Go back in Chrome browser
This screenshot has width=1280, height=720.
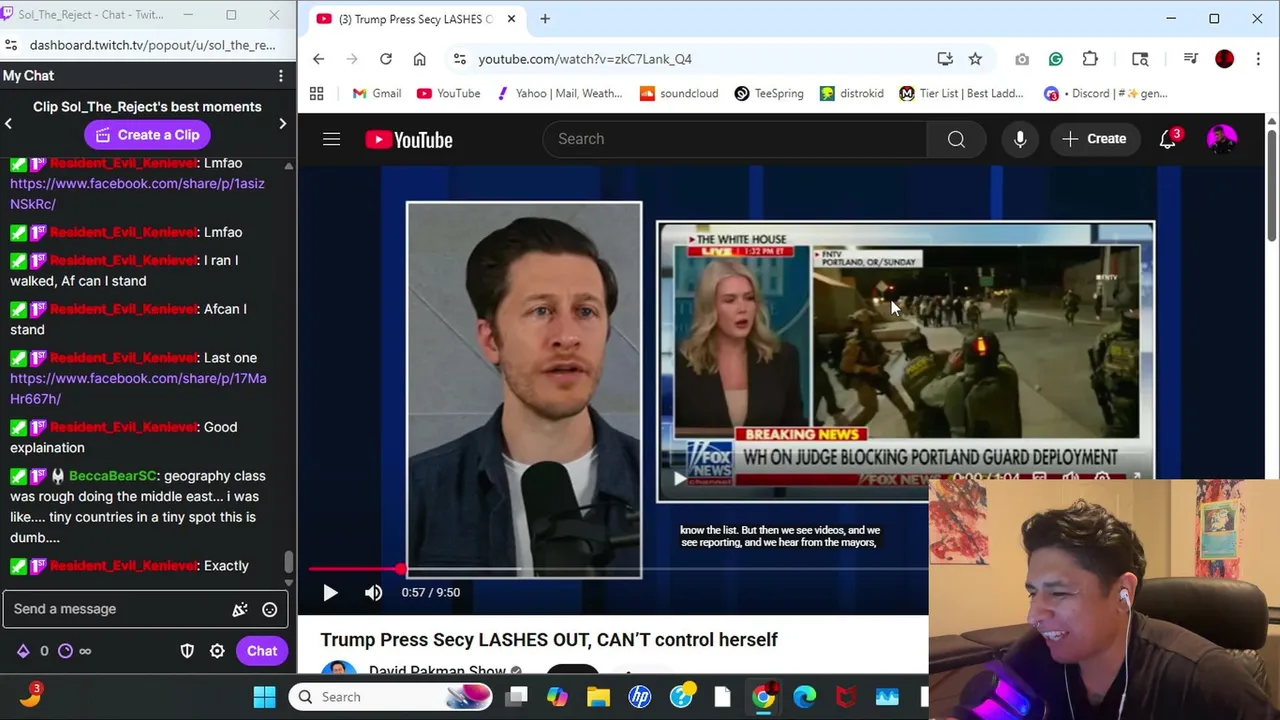(318, 59)
